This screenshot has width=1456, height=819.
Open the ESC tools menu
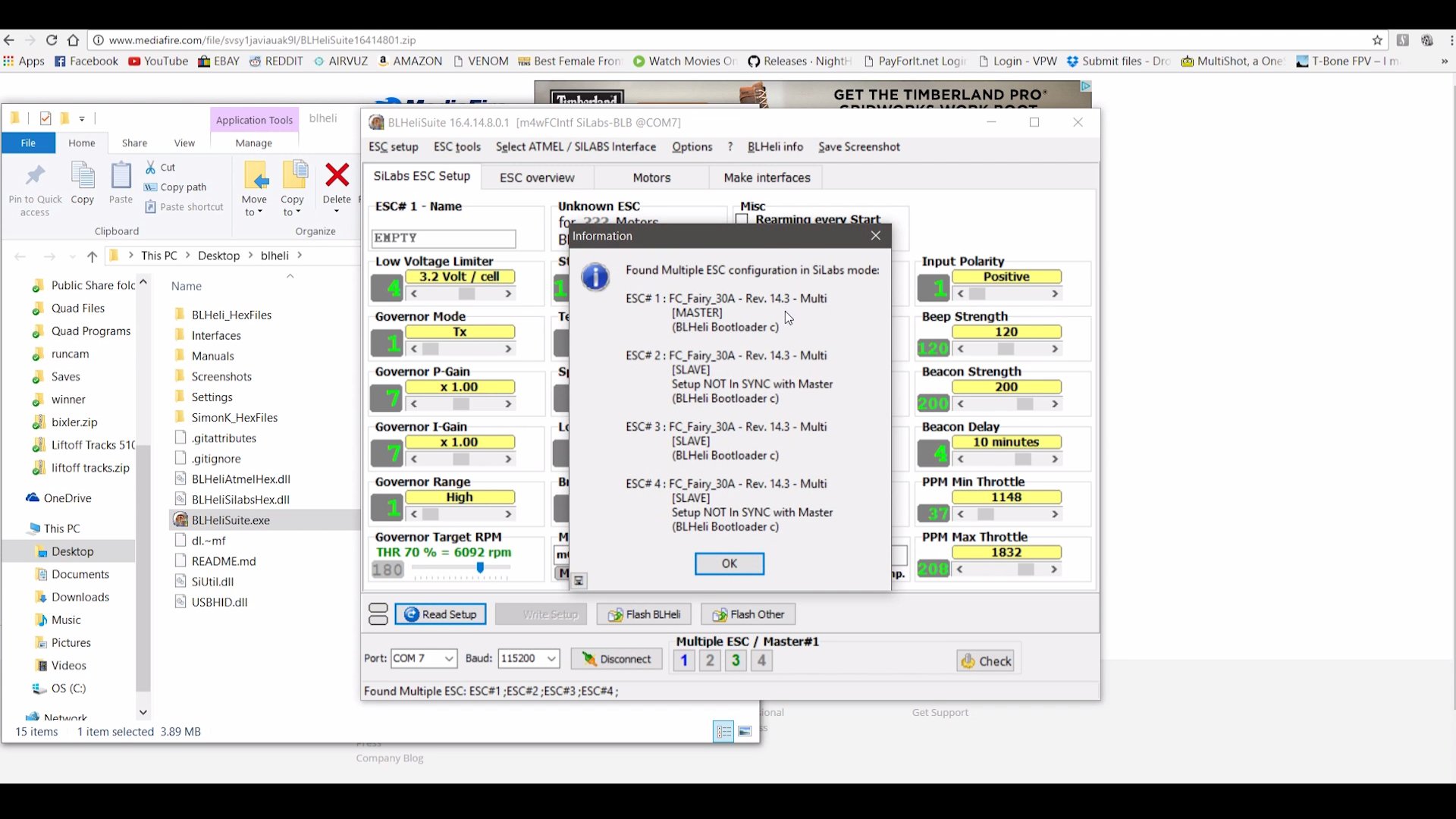coord(457,146)
